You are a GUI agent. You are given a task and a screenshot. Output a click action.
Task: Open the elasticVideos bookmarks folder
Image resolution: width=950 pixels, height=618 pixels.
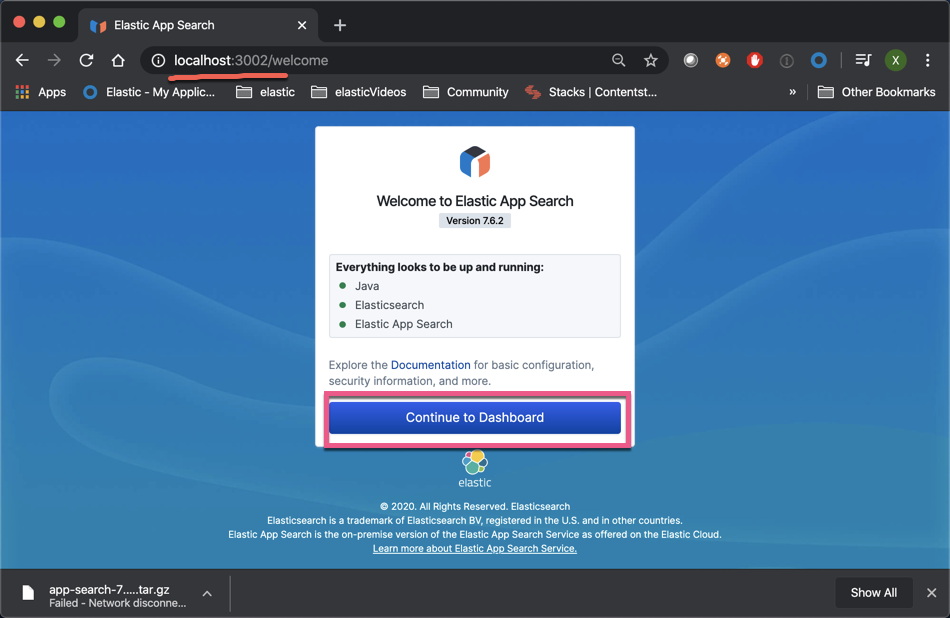tap(359, 92)
